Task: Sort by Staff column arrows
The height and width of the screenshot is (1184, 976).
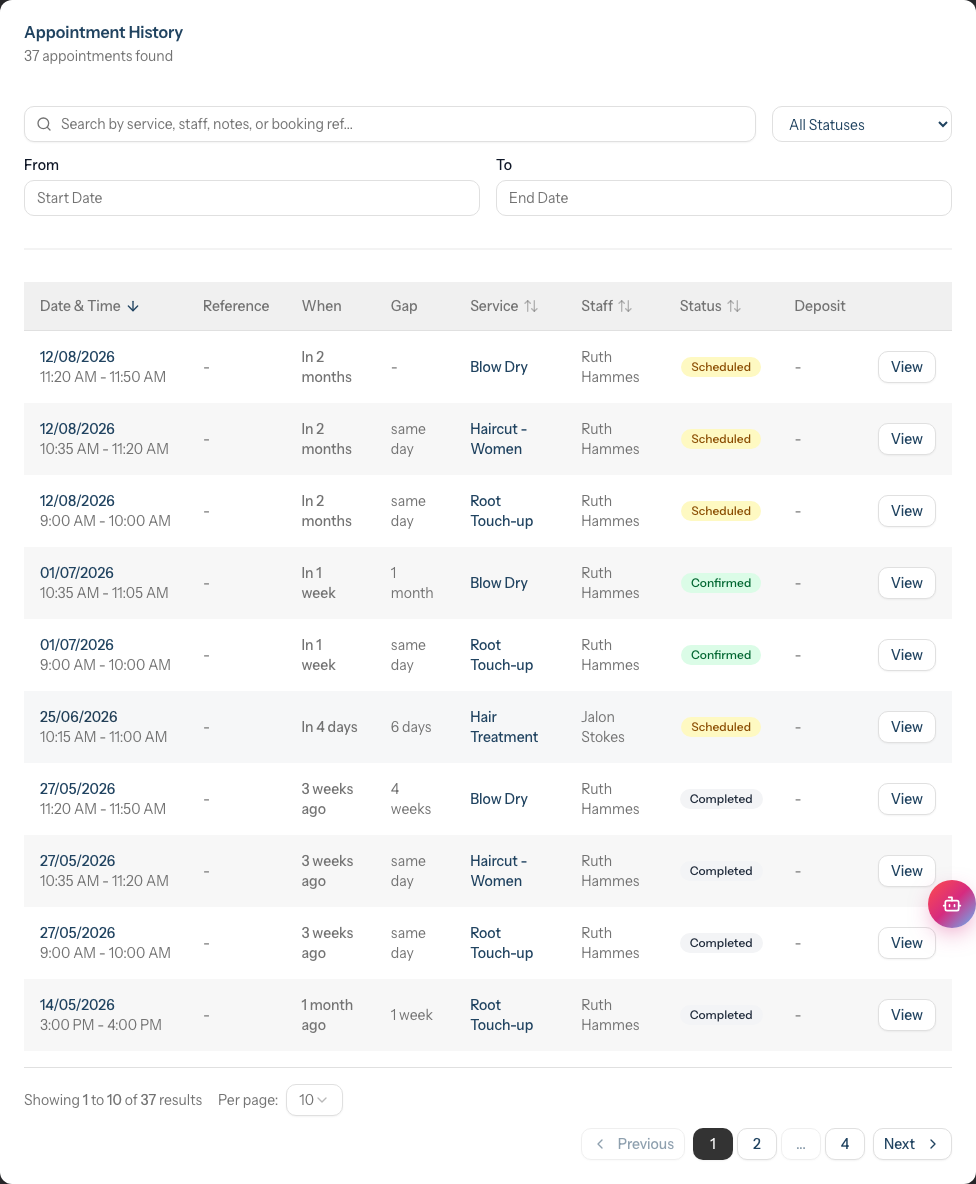Action: point(625,306)
